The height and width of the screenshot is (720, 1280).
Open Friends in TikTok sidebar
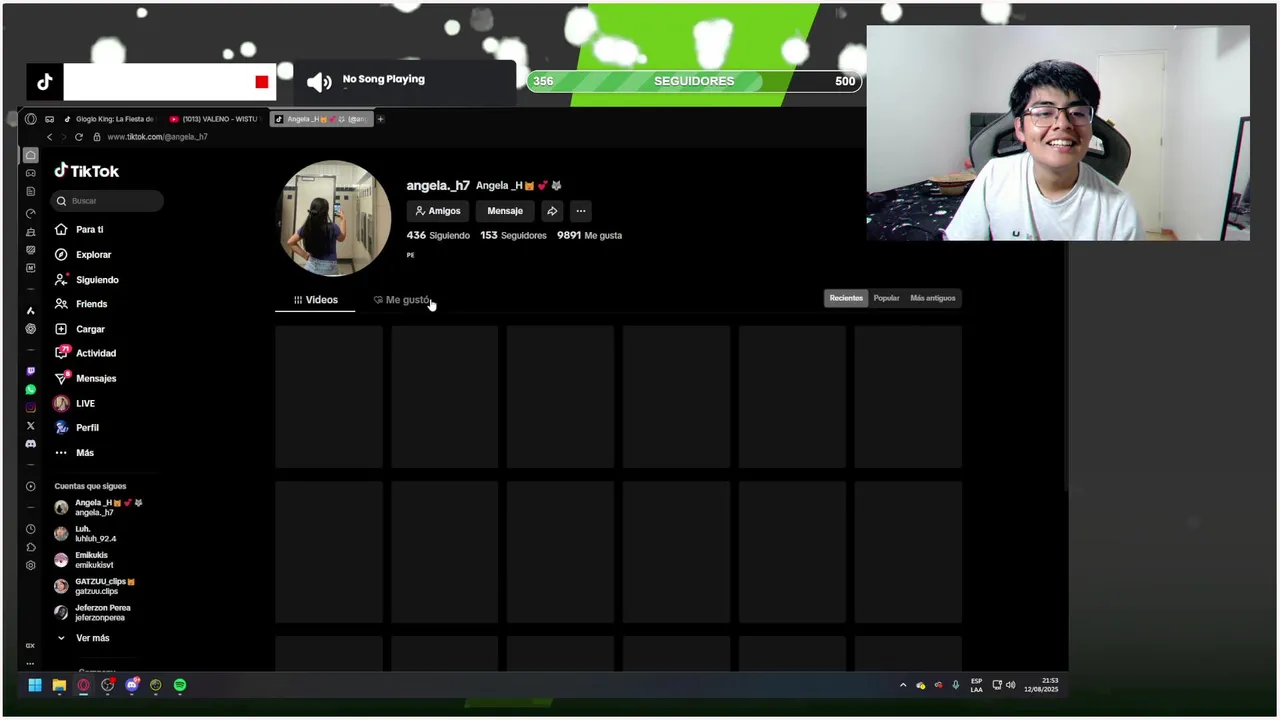click(x=82, y=304)
